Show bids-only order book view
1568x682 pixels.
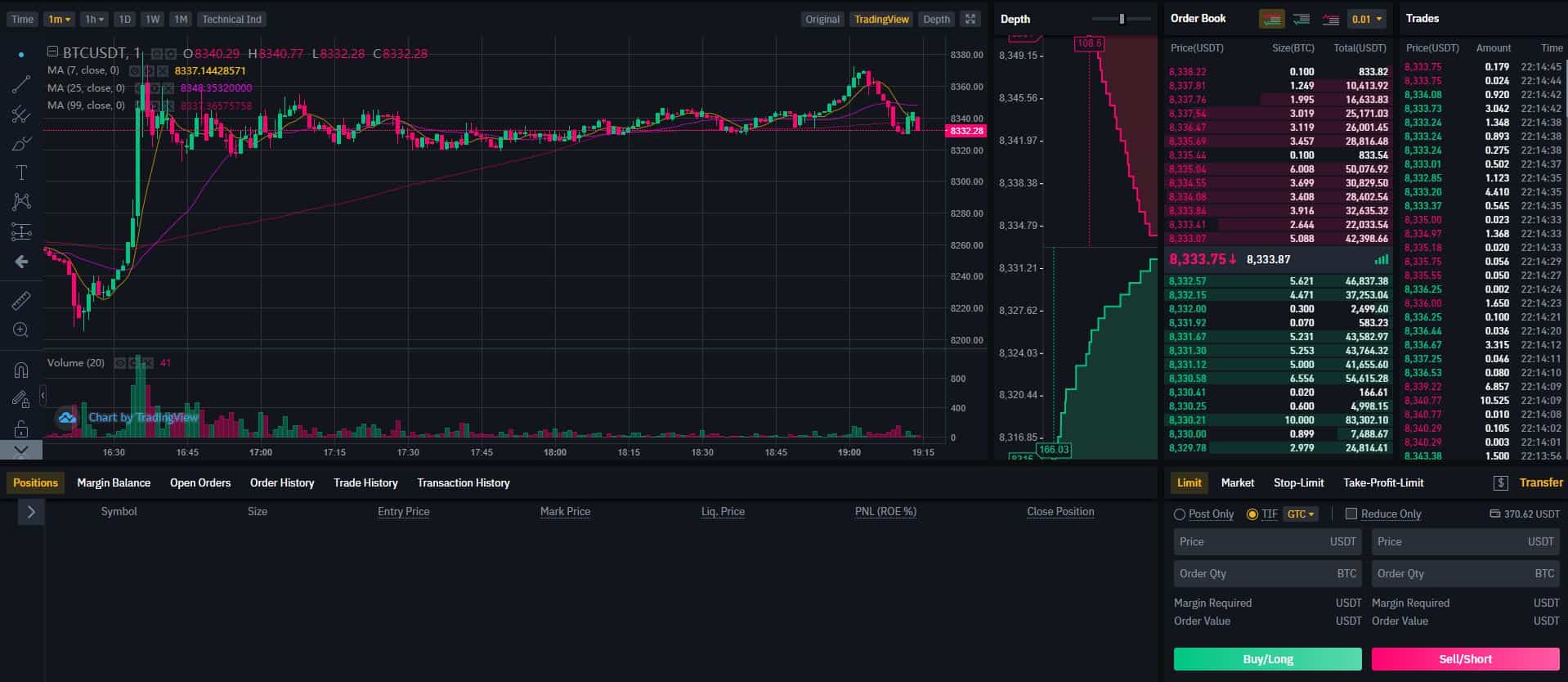pos(1301,19)
